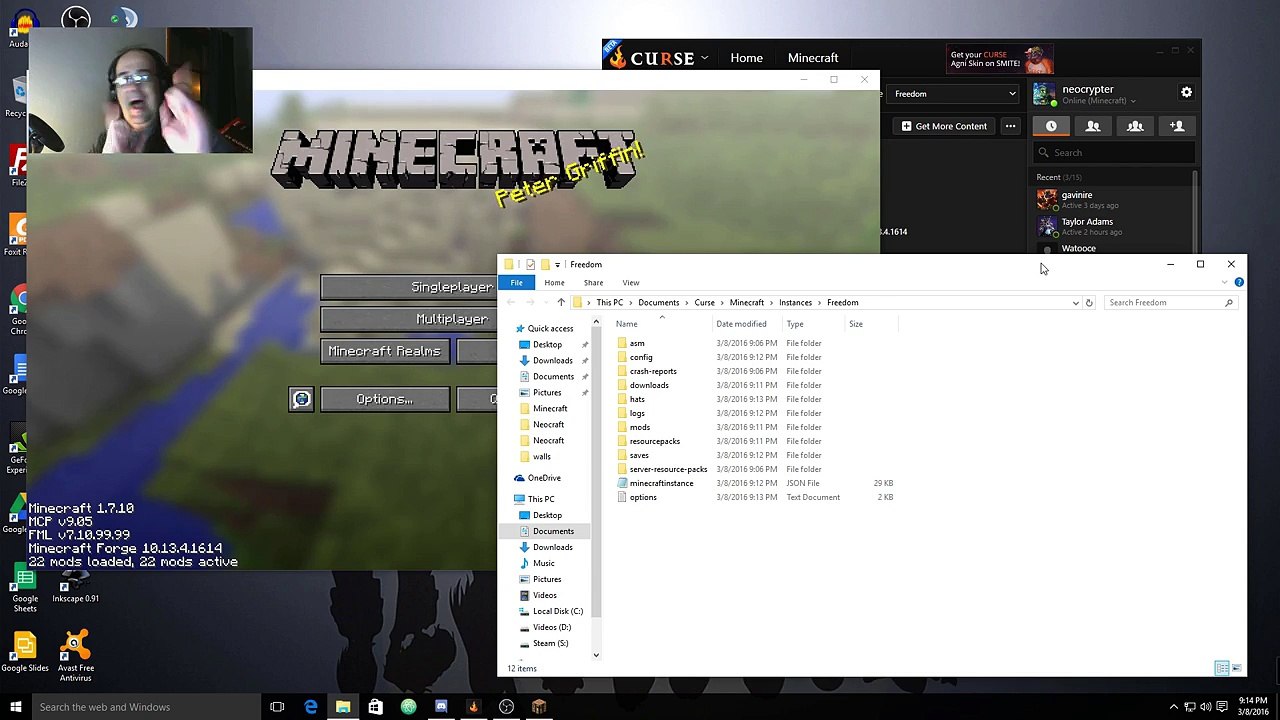Click Singleplayer in Minecraft menu

(x=408, y=287)
